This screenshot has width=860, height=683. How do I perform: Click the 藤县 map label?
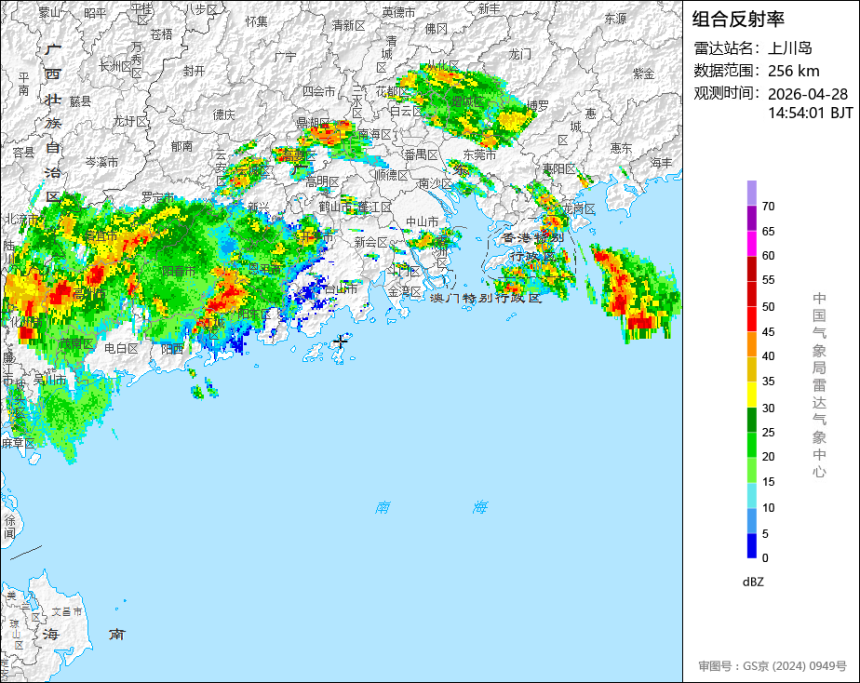81,101
